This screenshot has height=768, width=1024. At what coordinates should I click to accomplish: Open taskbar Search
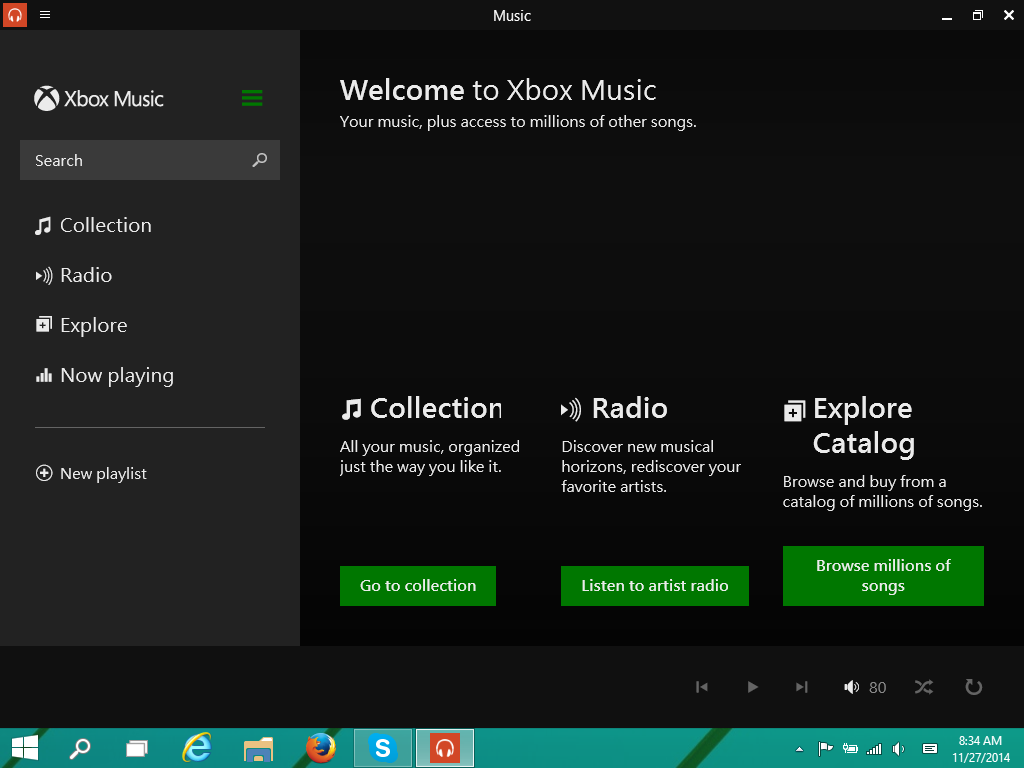[x=80, y=748]
